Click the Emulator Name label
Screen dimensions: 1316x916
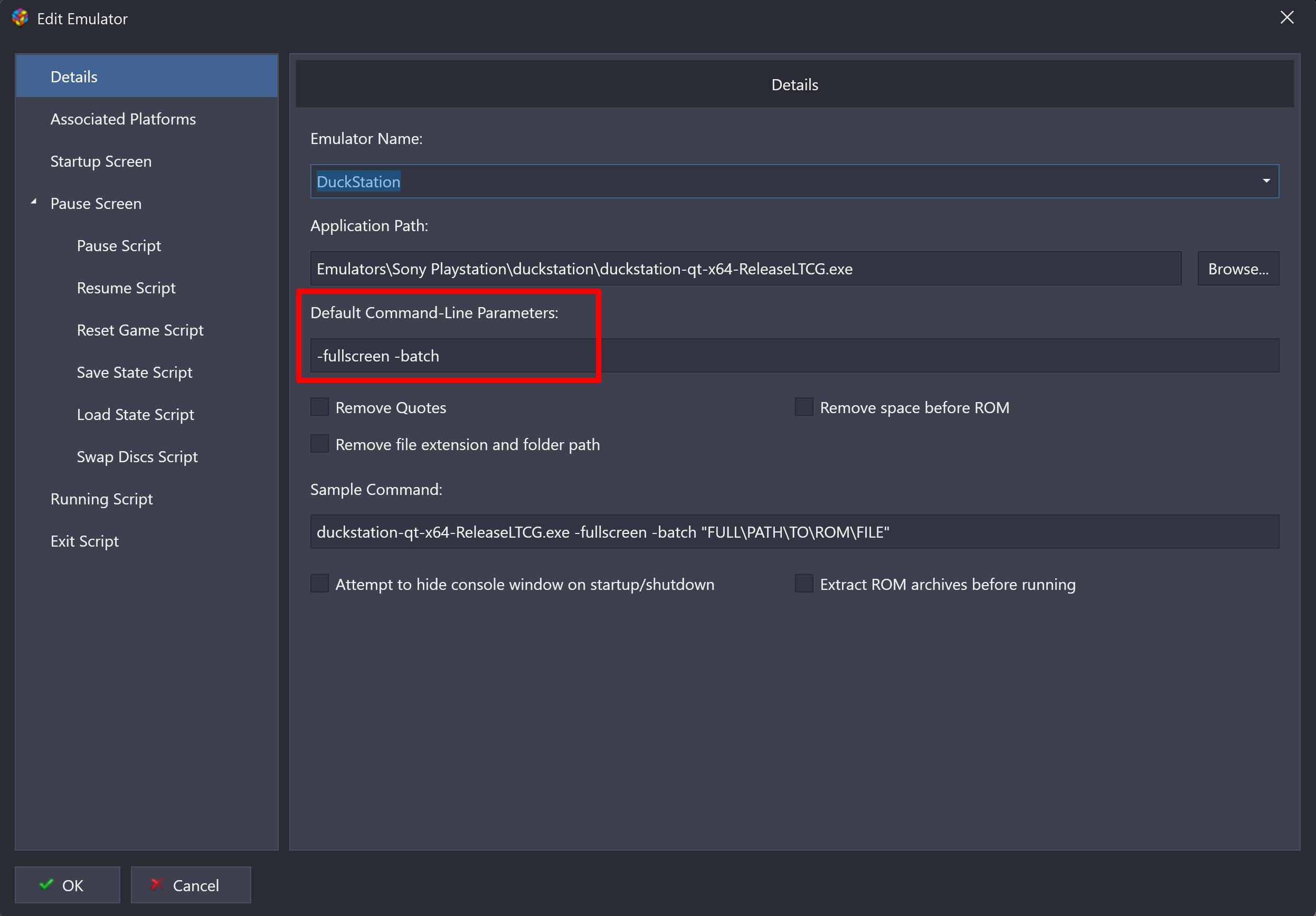click(x=366, y=139)
